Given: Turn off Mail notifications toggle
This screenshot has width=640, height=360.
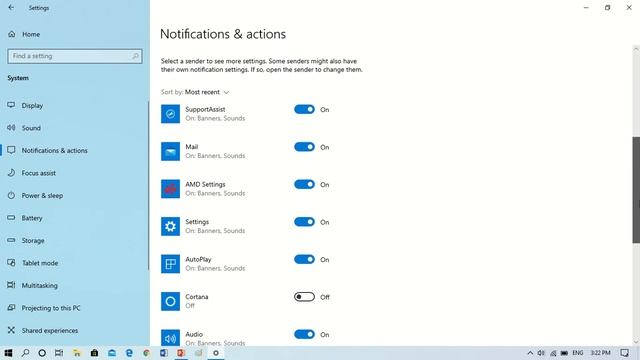Looking at the screenshot, I should [x=304, y=147].
